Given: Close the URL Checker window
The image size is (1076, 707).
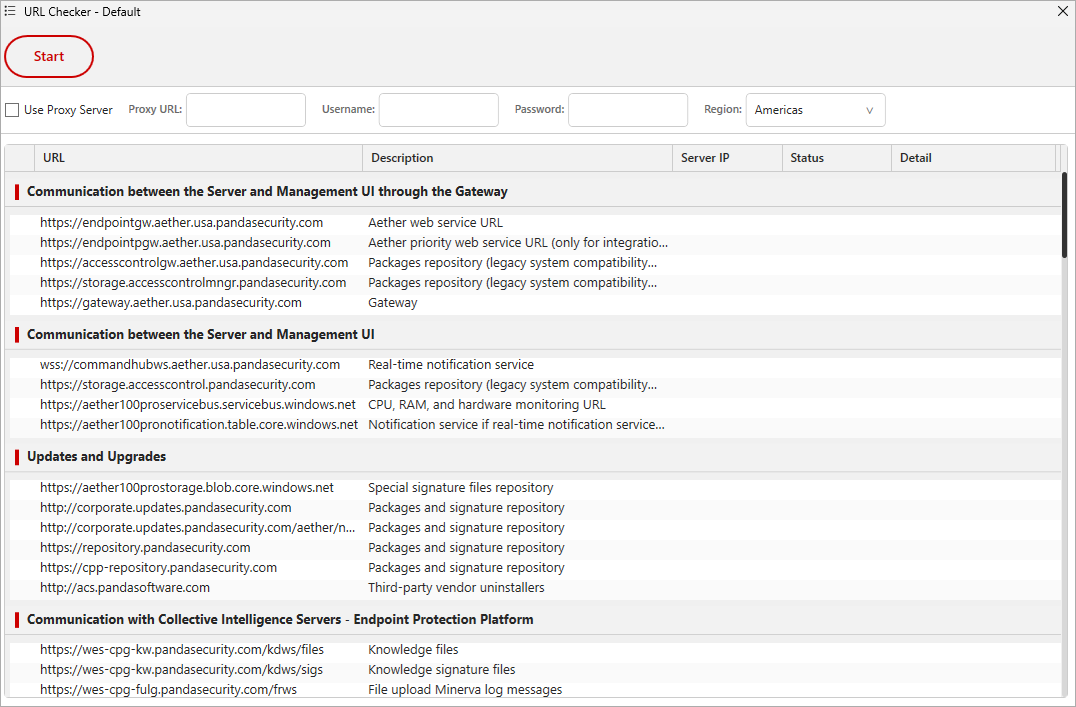Looking at the screenshot, I should [1062, 11].
